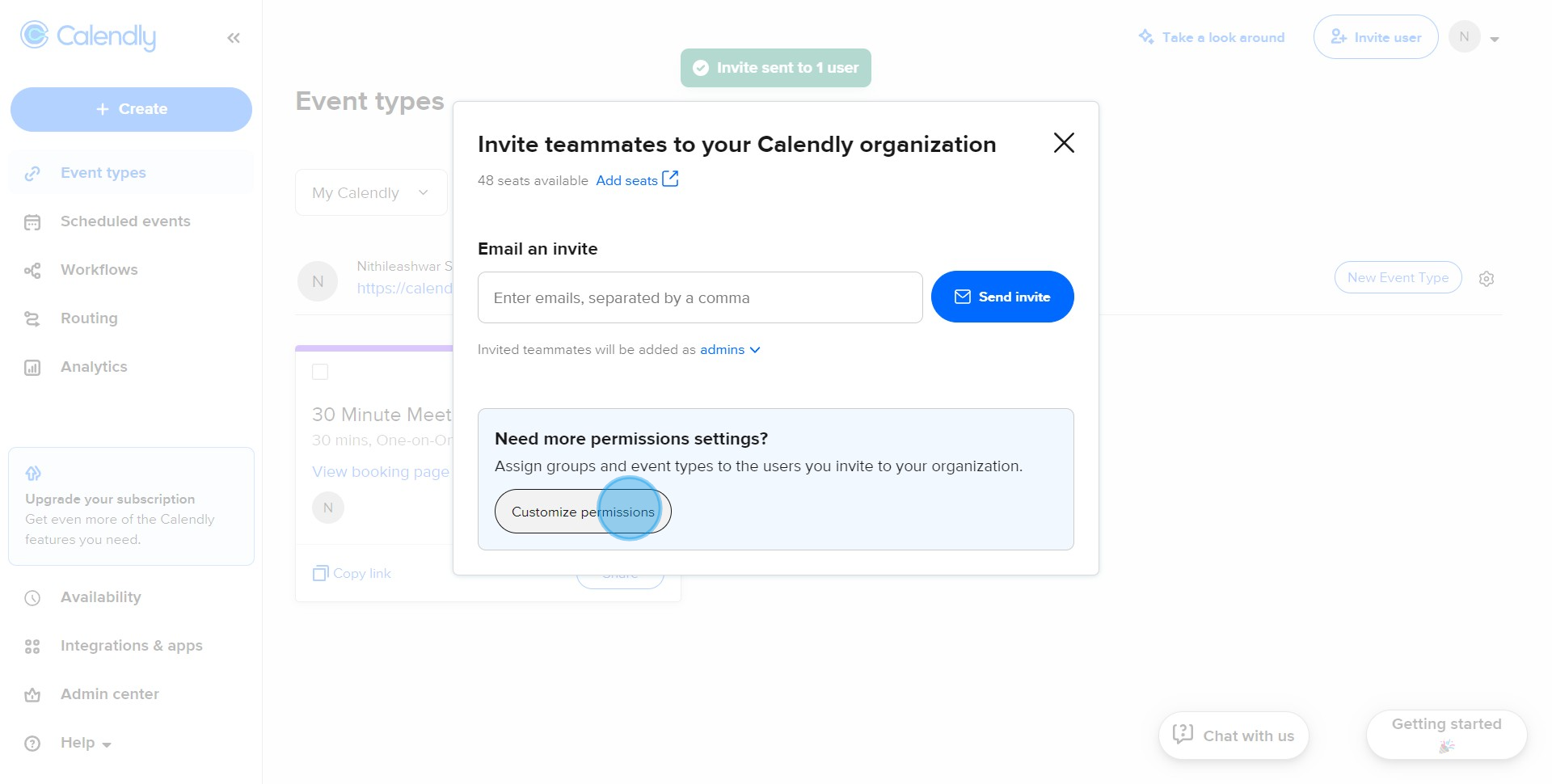Click 'Invite sent to 1 user' notification

[x=776, y=68]
